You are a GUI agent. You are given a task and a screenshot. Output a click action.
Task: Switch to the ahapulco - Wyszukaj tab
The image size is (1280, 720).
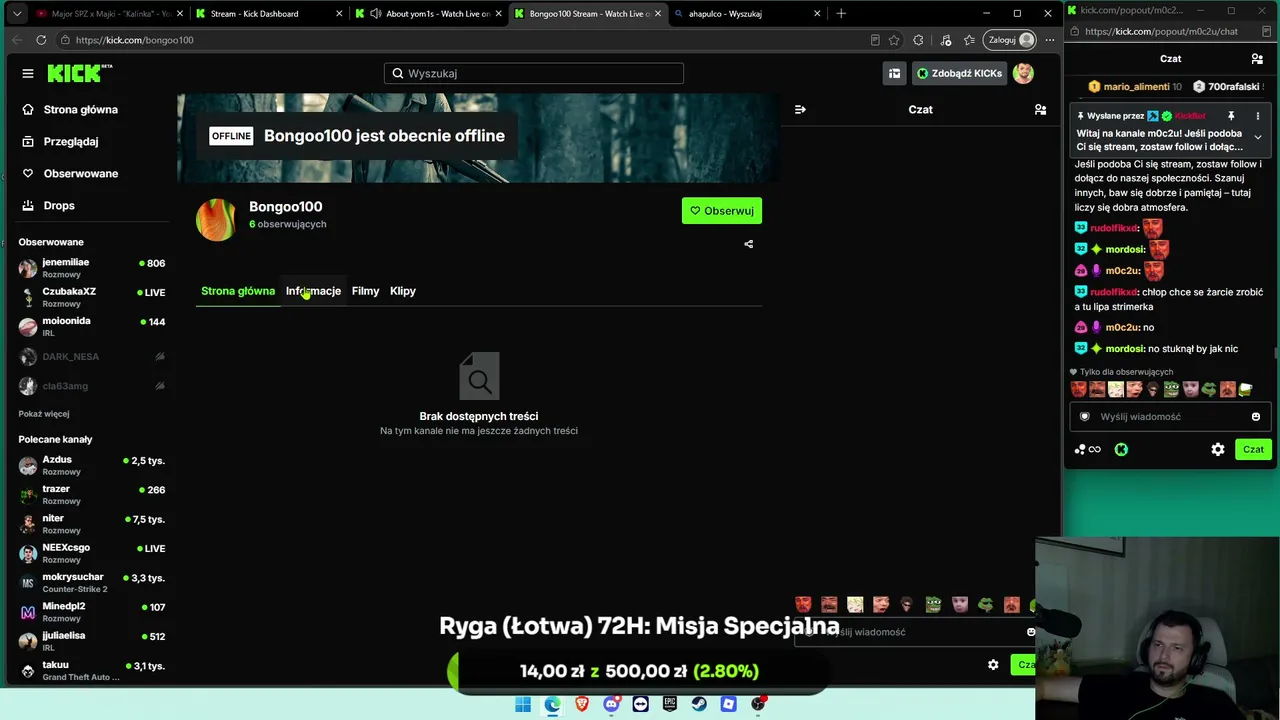[x=747, y=14]
